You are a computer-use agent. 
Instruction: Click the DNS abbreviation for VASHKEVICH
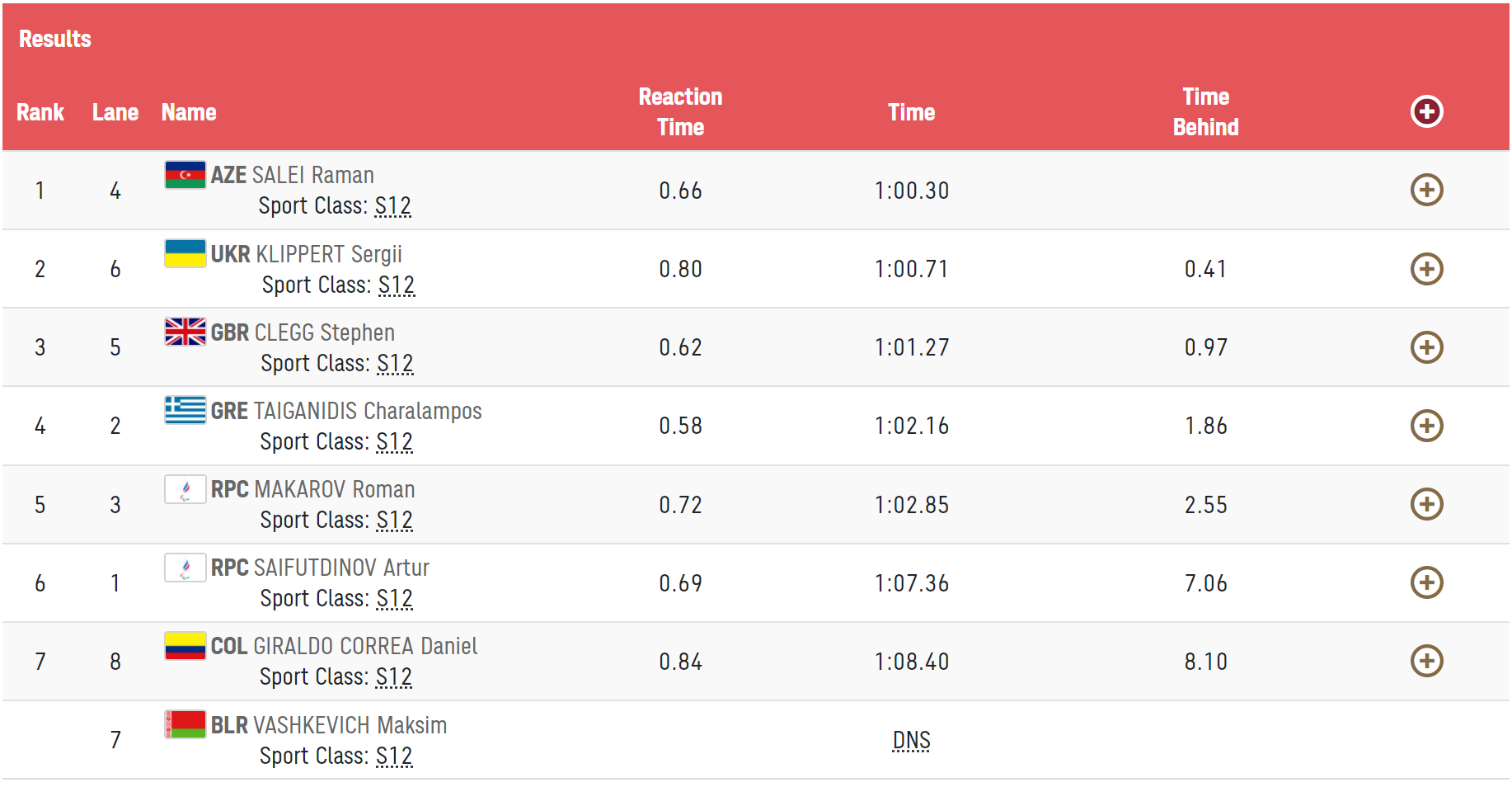(911, 741)
